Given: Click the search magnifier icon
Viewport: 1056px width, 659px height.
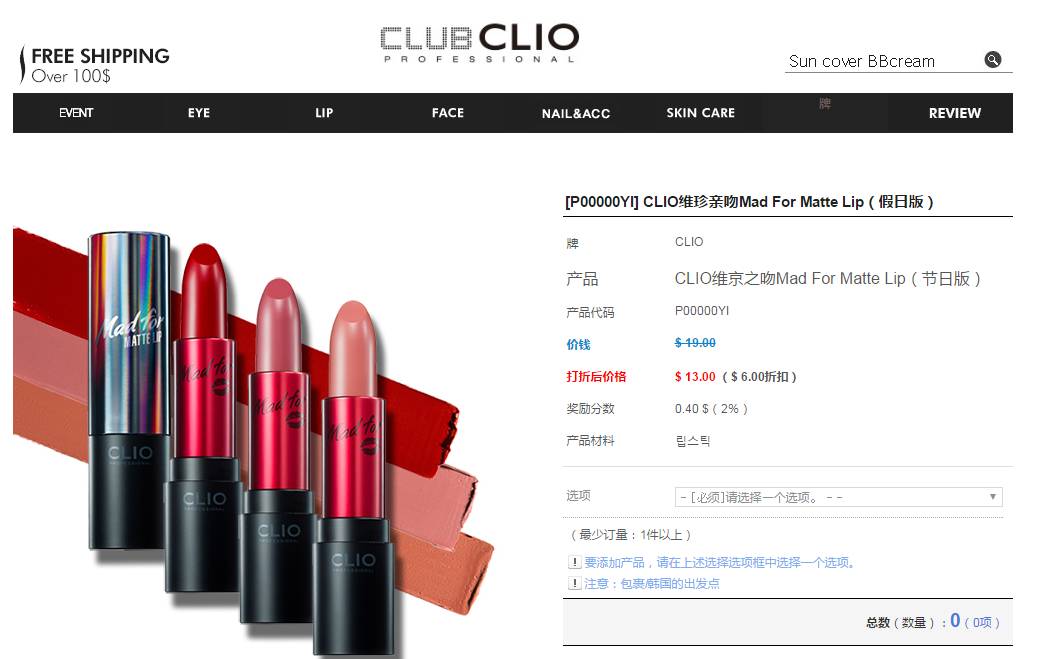Looking at the screenshot, I should 993,60.
